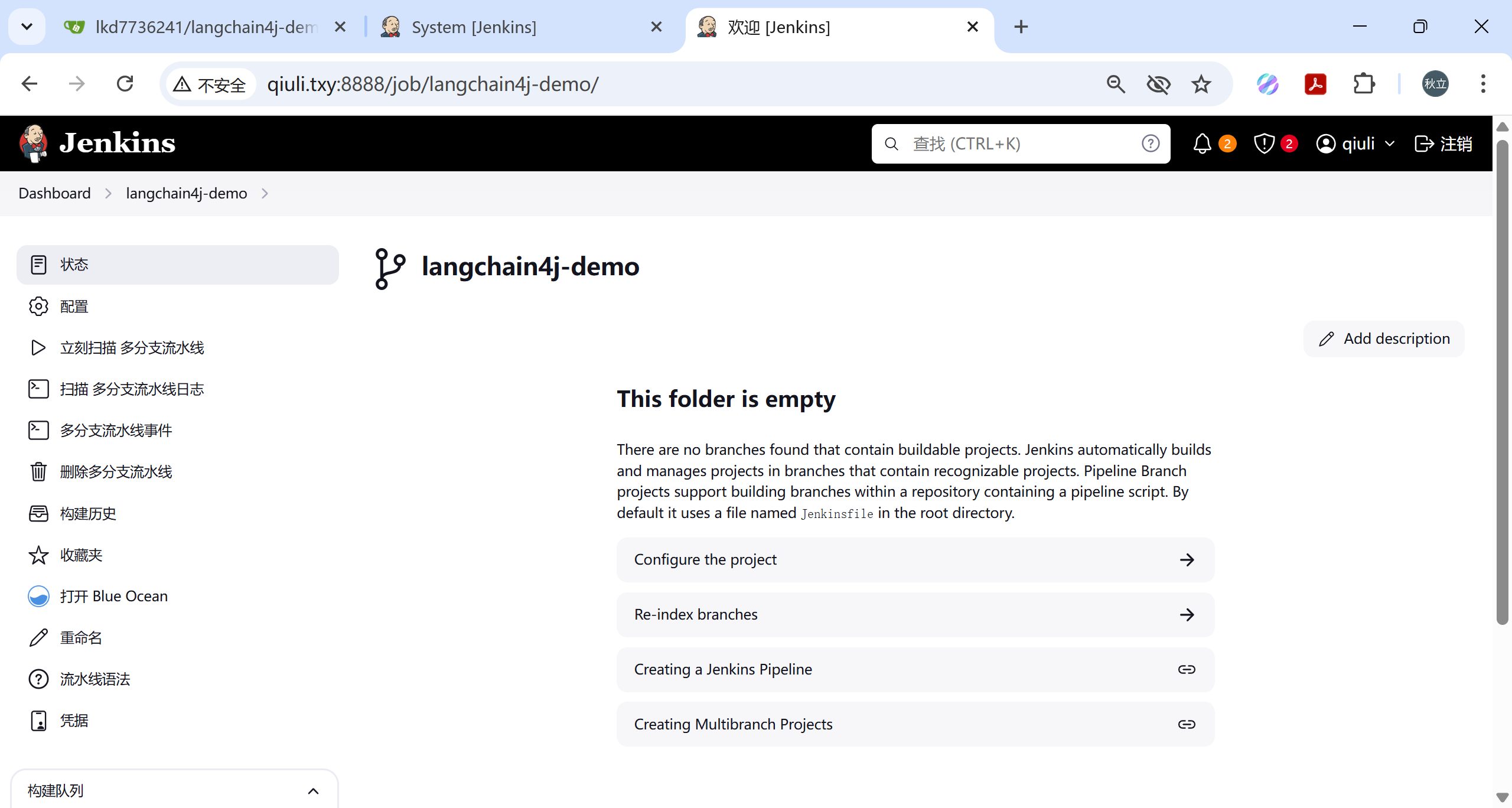Open tab search dropdown arrow
This screenshot has width=1512, height=808.
tap(27, 27)
